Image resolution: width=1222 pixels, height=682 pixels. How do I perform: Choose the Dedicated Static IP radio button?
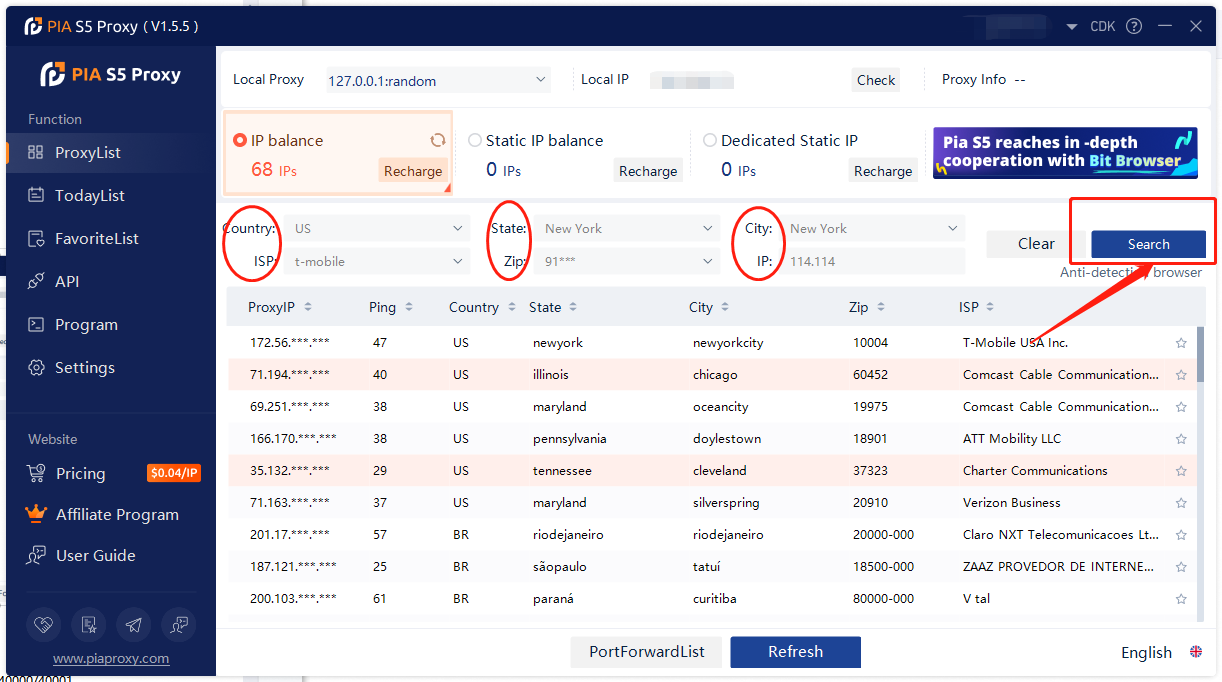[x=710, y=141]
